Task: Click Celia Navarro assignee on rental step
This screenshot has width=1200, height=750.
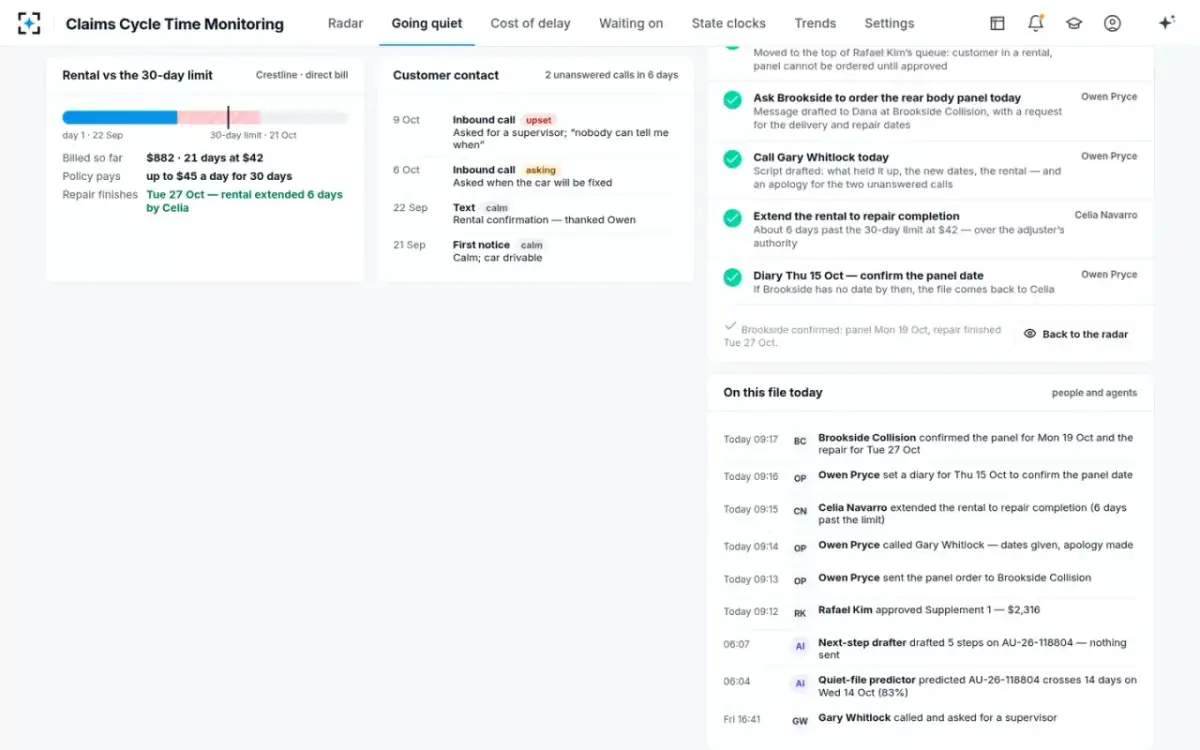Action: (1106, 215)
